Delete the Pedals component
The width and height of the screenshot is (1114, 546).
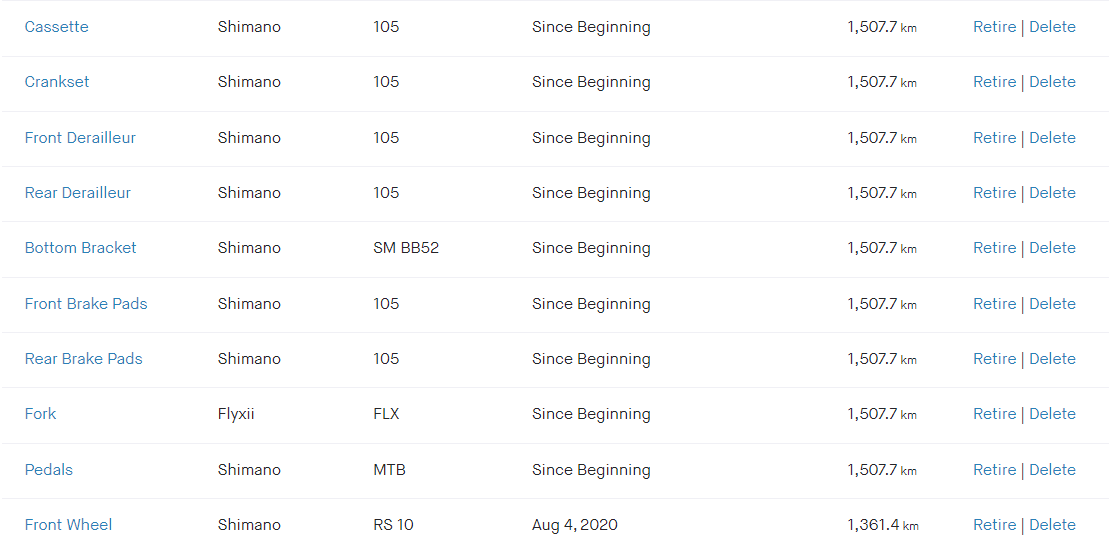coord(1052,470)
